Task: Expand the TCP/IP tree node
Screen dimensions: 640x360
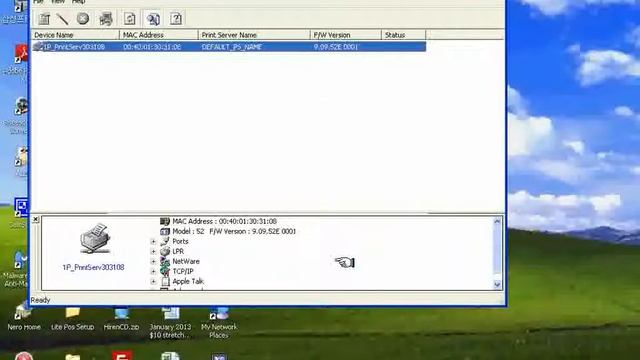Action: point(153,271)
